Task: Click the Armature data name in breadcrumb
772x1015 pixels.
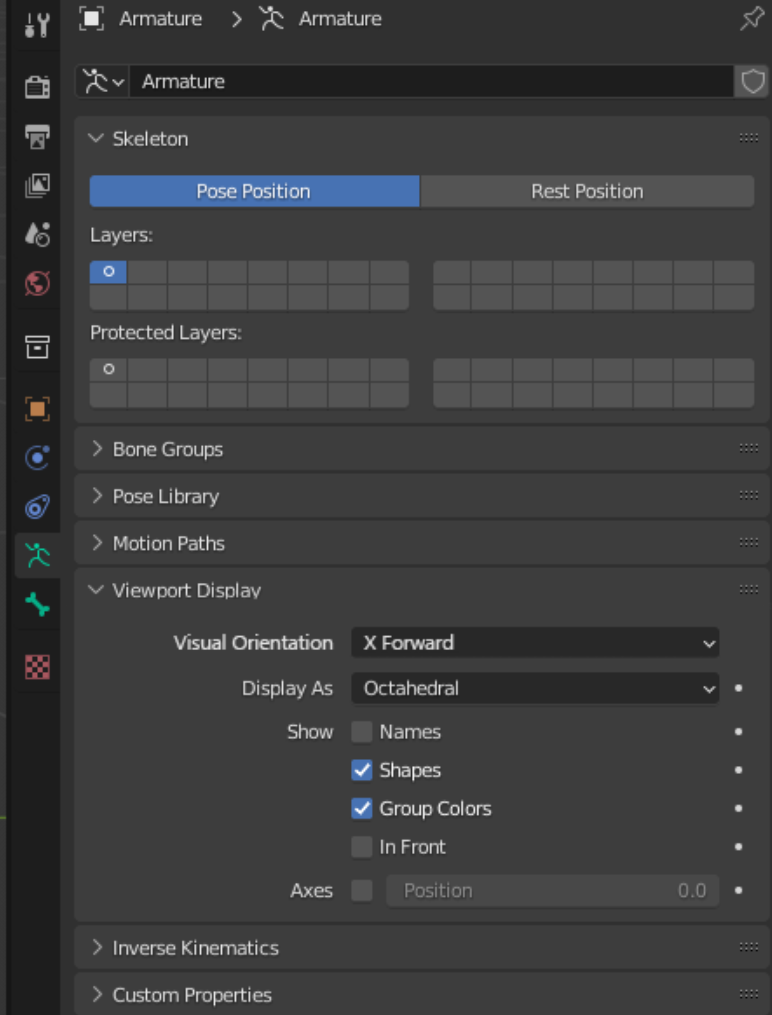Action: [x=340, y=19]
